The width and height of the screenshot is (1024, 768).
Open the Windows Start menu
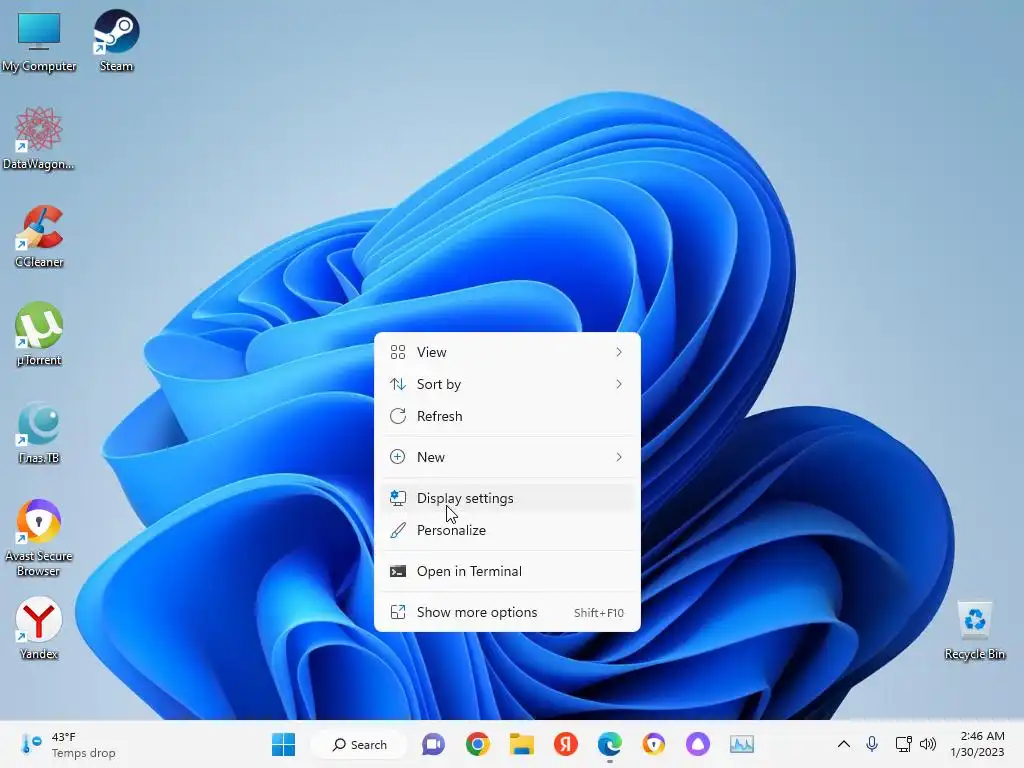coord(283,744)
